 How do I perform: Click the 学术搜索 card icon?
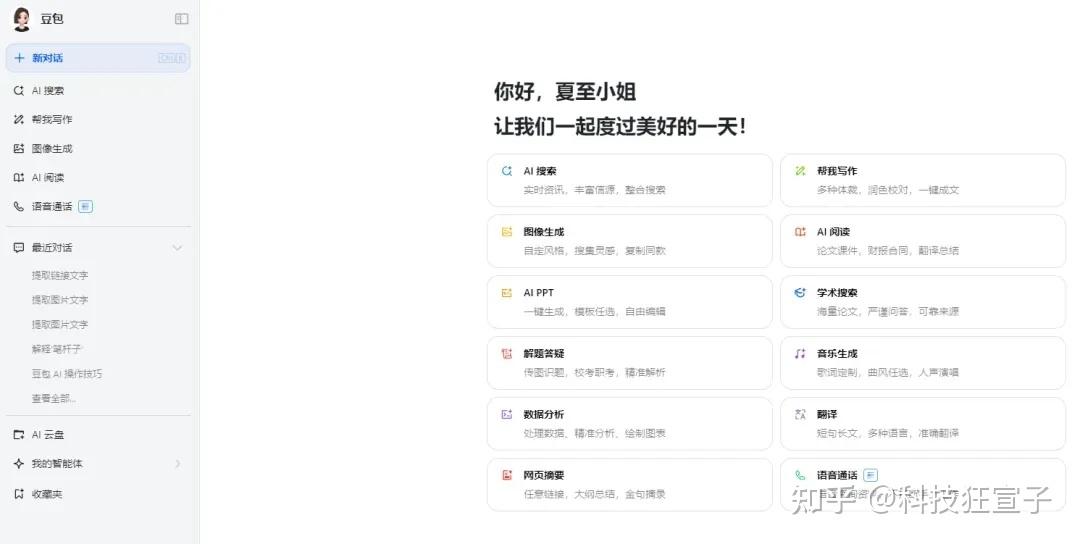click(800, 293)
